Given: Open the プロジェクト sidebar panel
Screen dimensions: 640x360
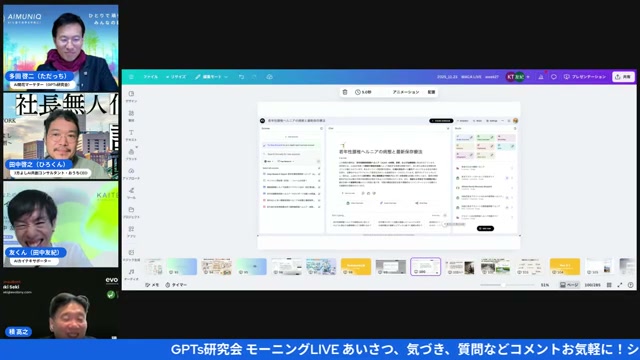Looking at the screenshot, I should coord(131,212).
